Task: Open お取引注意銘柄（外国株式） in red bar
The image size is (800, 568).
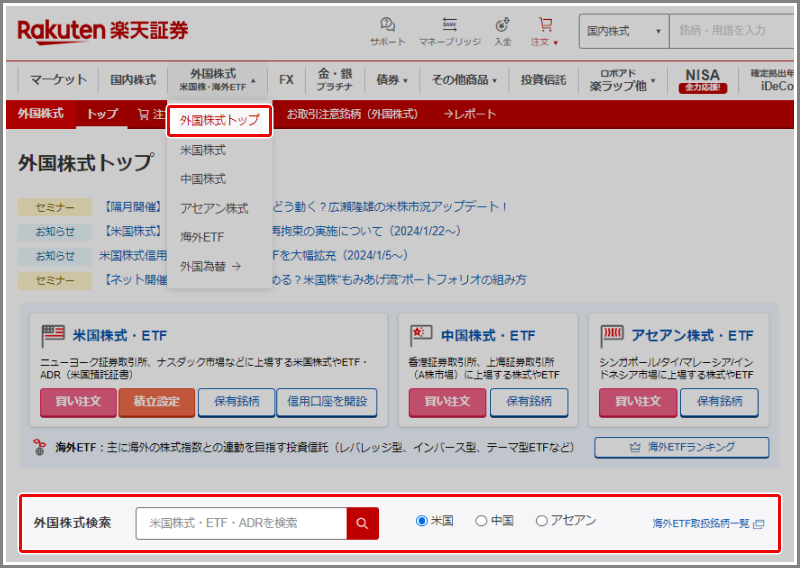Action: (x=353, y=114)
